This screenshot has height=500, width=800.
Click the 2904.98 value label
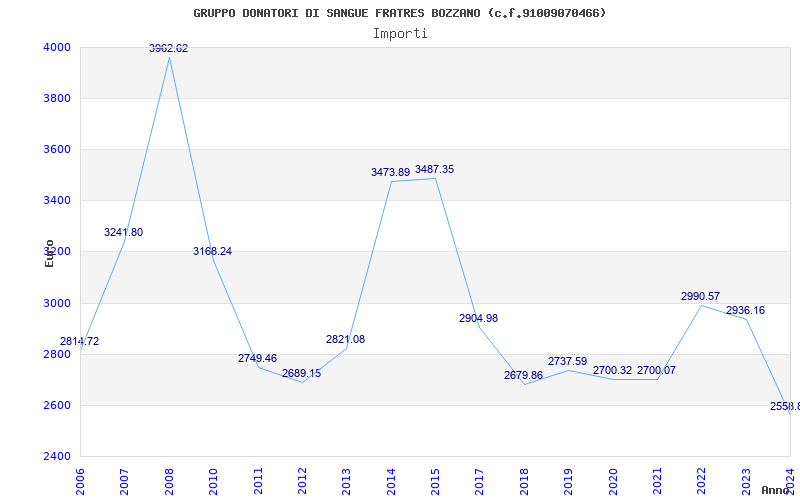pyautogui.click(x=478, y=318)
